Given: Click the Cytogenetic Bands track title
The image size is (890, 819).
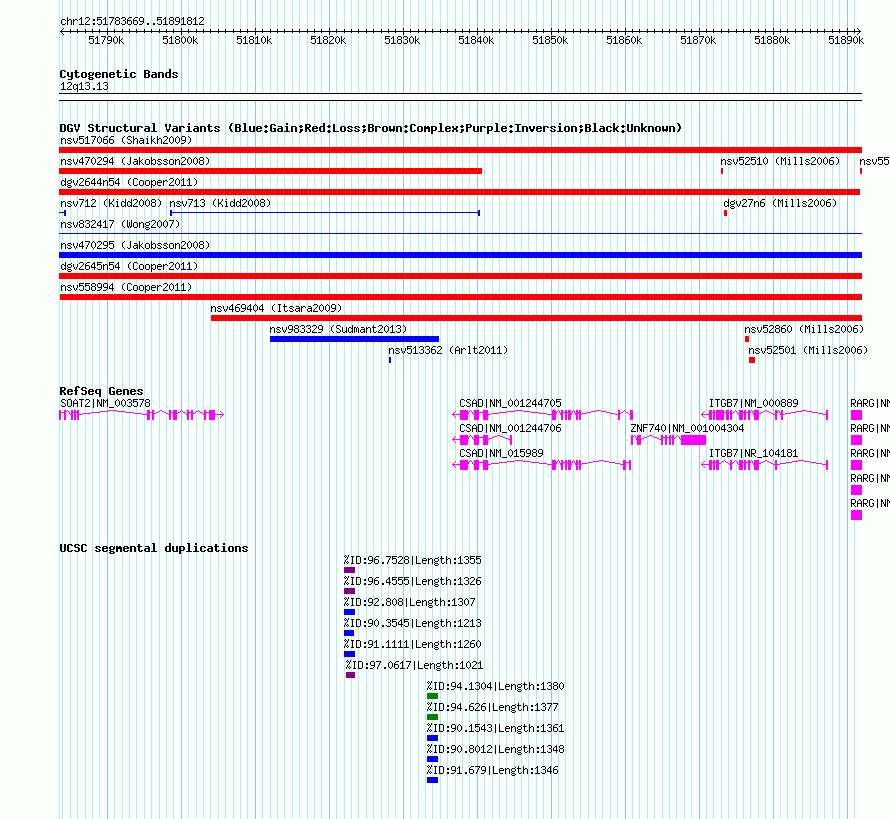Looking at the screenshot, I should click(119, 74).
